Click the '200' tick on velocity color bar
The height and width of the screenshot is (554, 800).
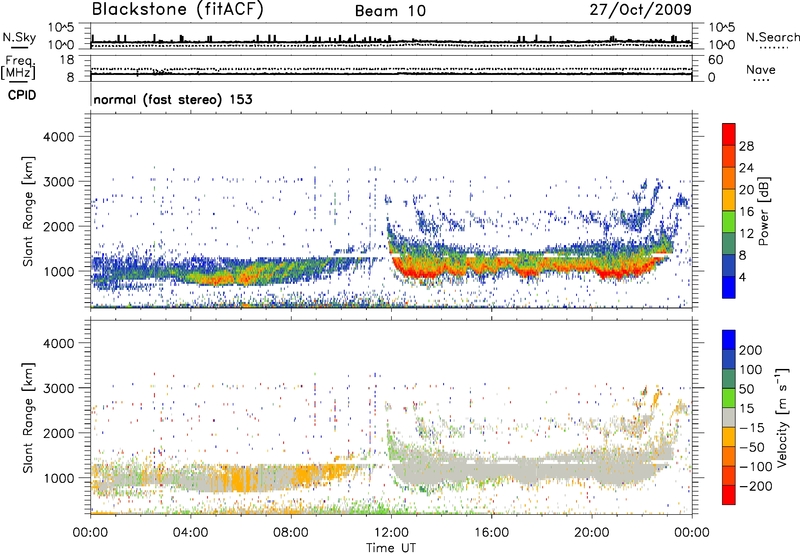point(751,350)
